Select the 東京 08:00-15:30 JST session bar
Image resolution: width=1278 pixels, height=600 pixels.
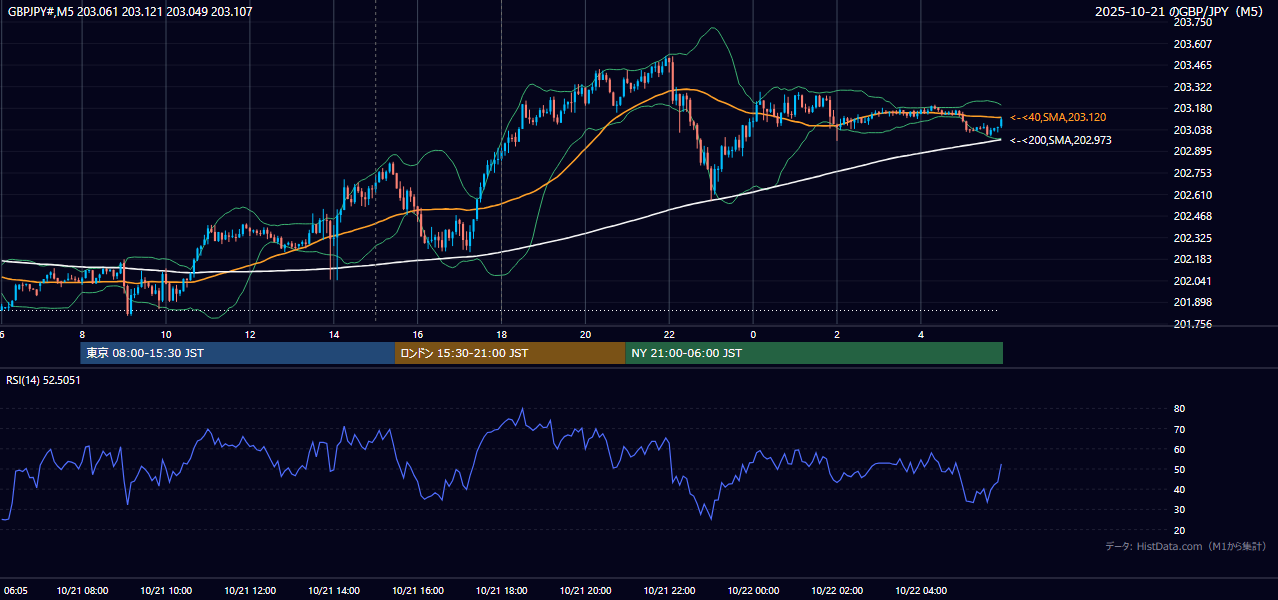pyautogui.click(x=238, y=353)
